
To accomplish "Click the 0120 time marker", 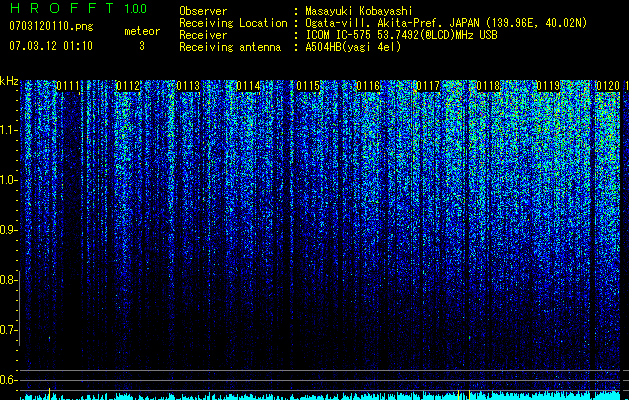I will point(608,86).
